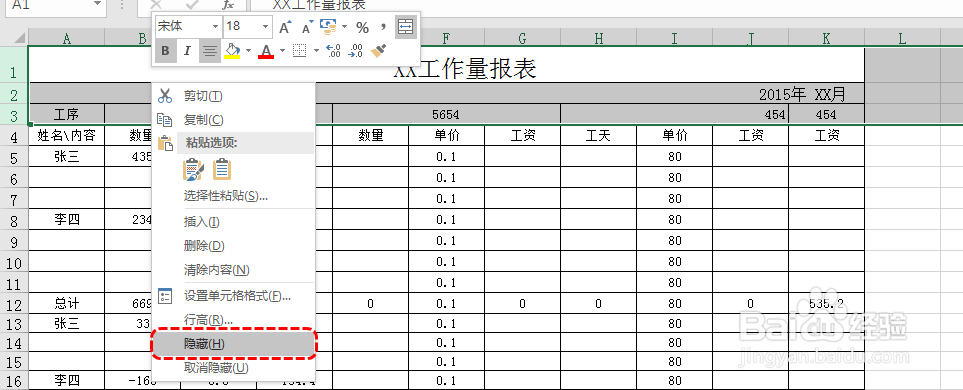
Task: Select column F header
Action: coord(446,39)
